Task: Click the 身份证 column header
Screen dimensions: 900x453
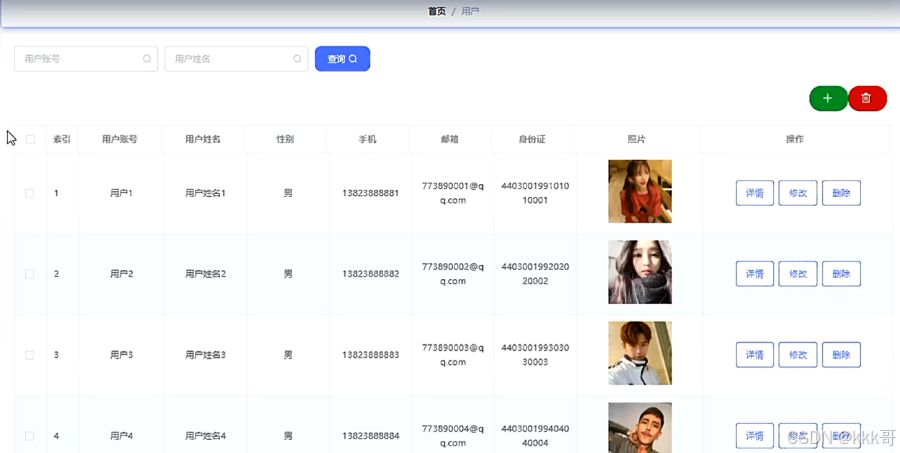Action: (x=532, y=139)
